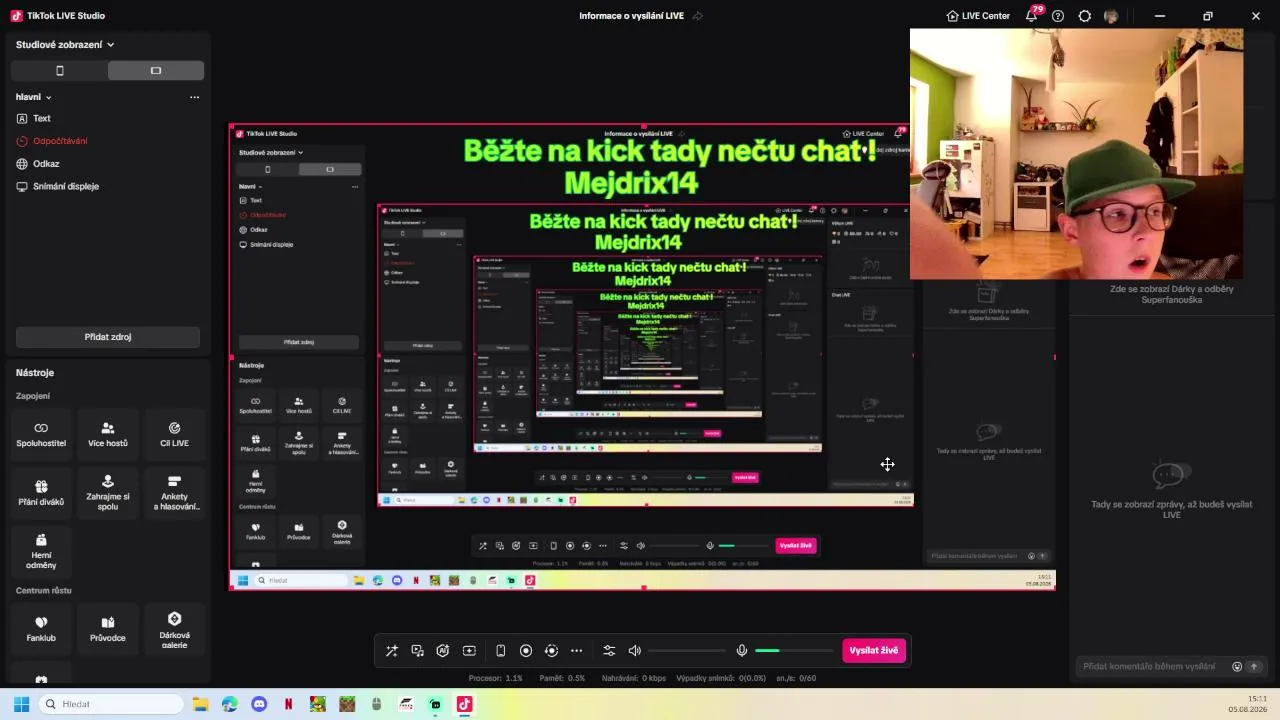Click the webcam preview thumbnail
Screen dimensions: 1280x720
click(1076, 154)
